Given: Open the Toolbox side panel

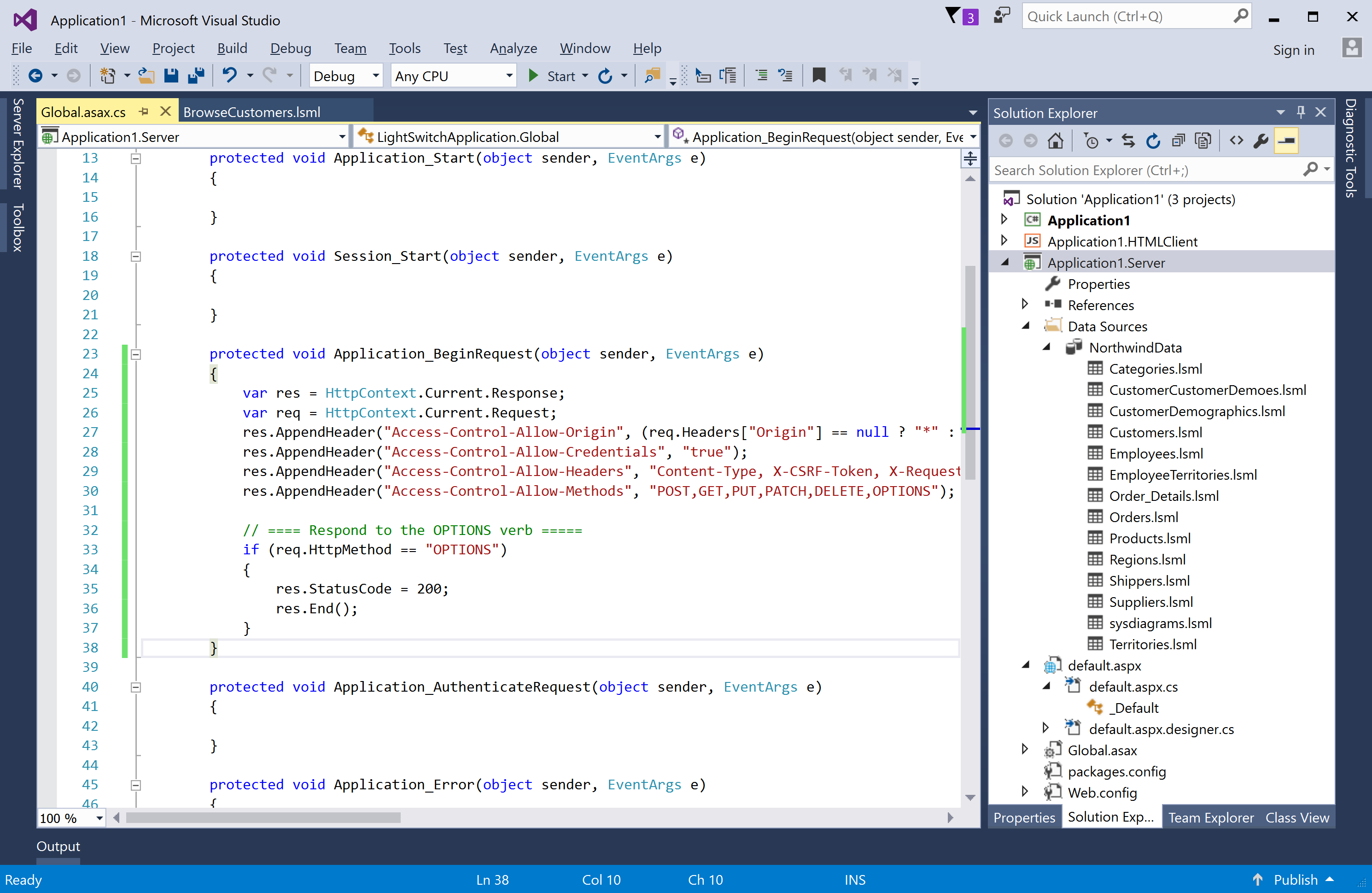Looking at the screenshot, I should (18, 227).
